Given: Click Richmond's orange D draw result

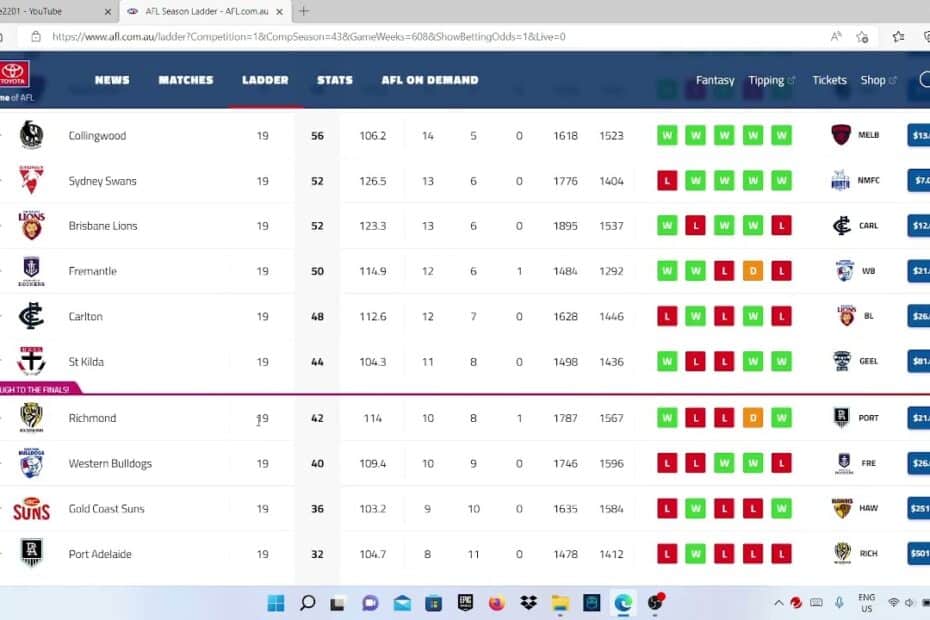Looking at the screenshot, I should click(753, 418).
